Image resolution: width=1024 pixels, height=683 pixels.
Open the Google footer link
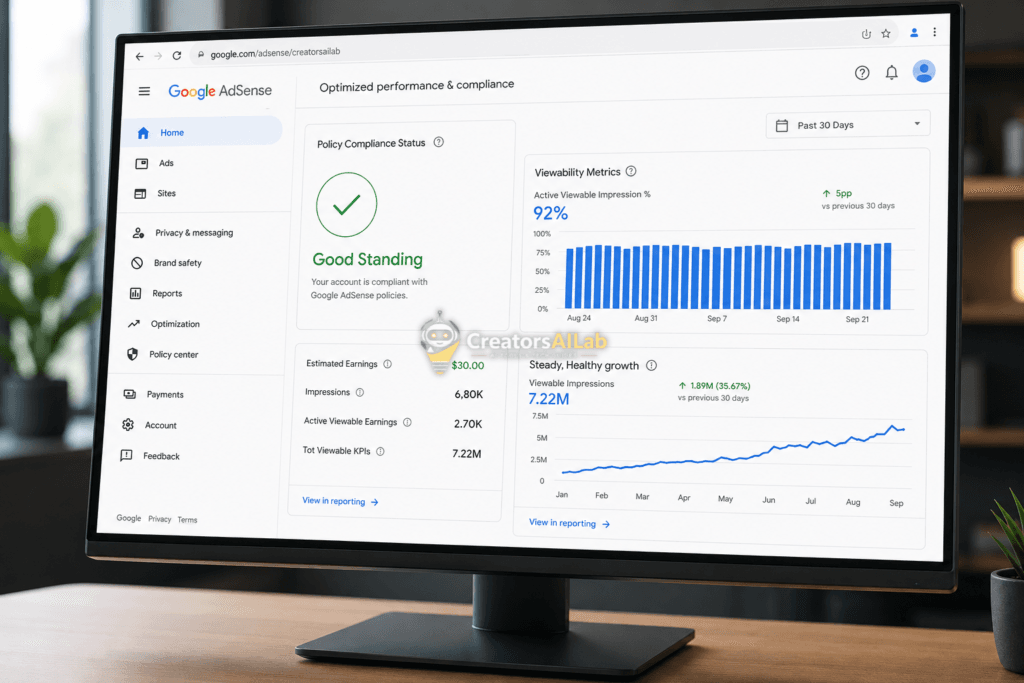tap(129, 518)
